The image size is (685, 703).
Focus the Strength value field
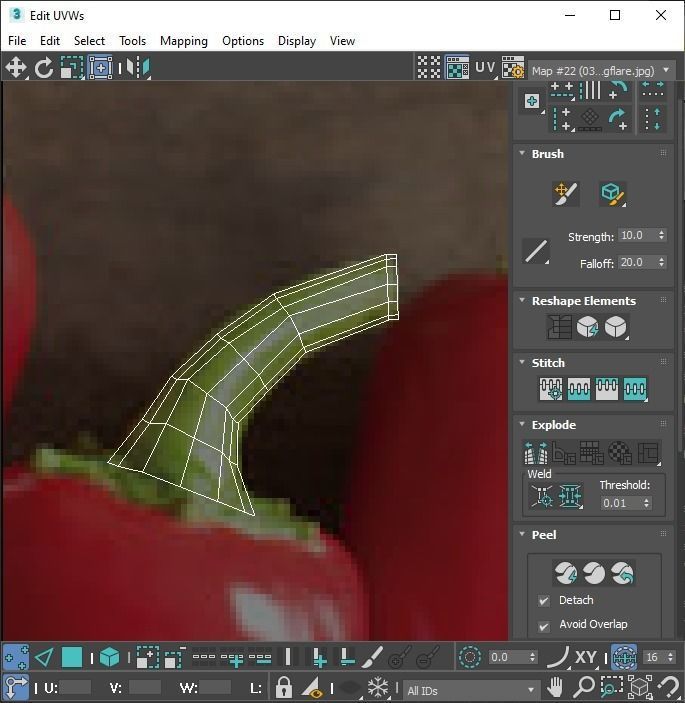(637, 235)
